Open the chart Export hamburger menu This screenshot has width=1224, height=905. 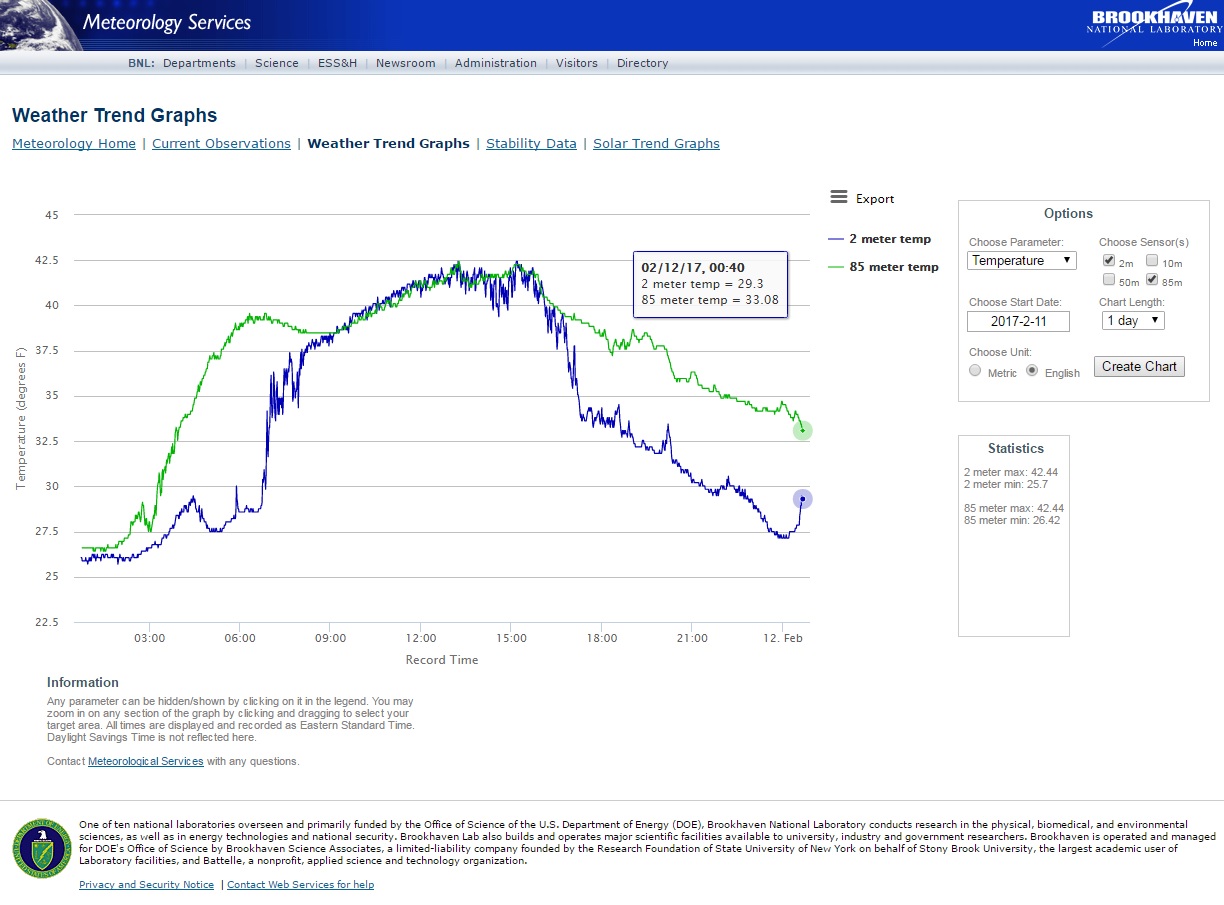(839, 198)
